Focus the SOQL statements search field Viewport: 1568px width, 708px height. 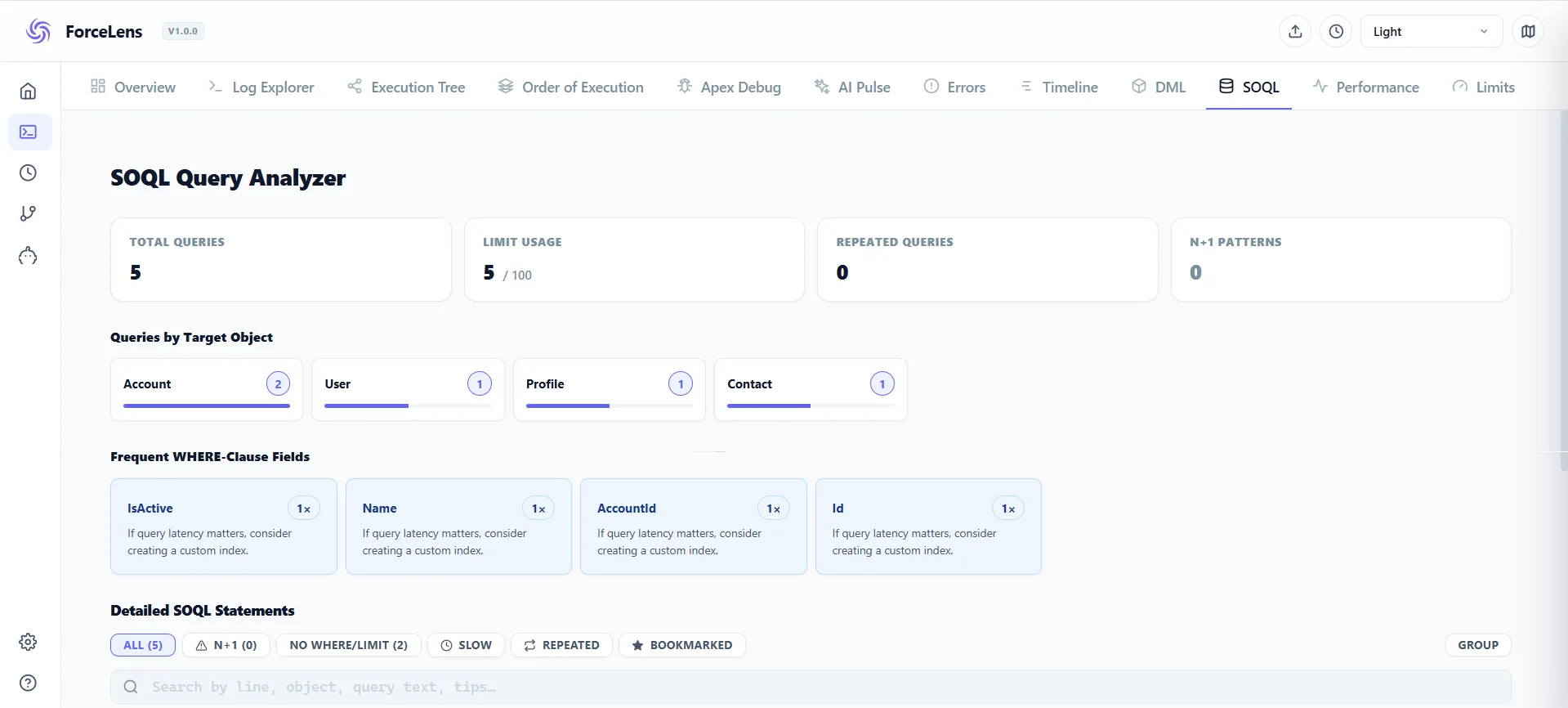[x=811, y=687]
